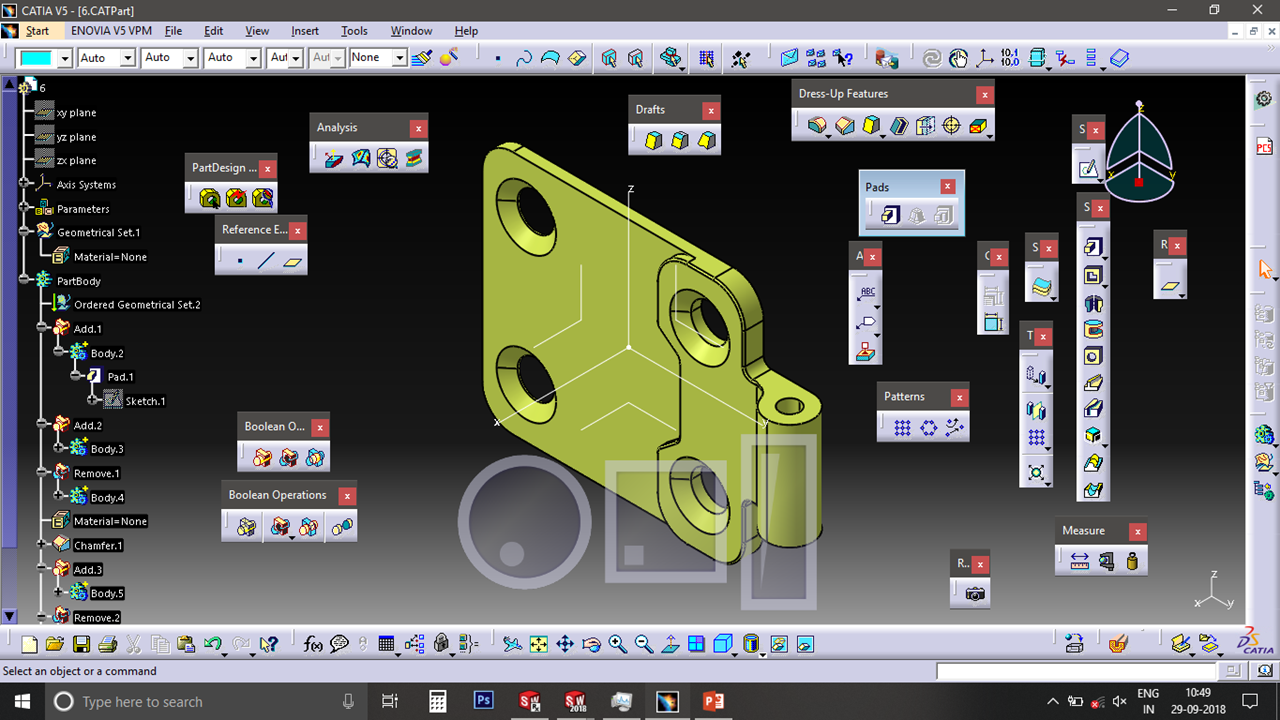This screenshot has width=1280, height=720.
Task: Close the Measure toolbar
Action: click(1137, 531)
